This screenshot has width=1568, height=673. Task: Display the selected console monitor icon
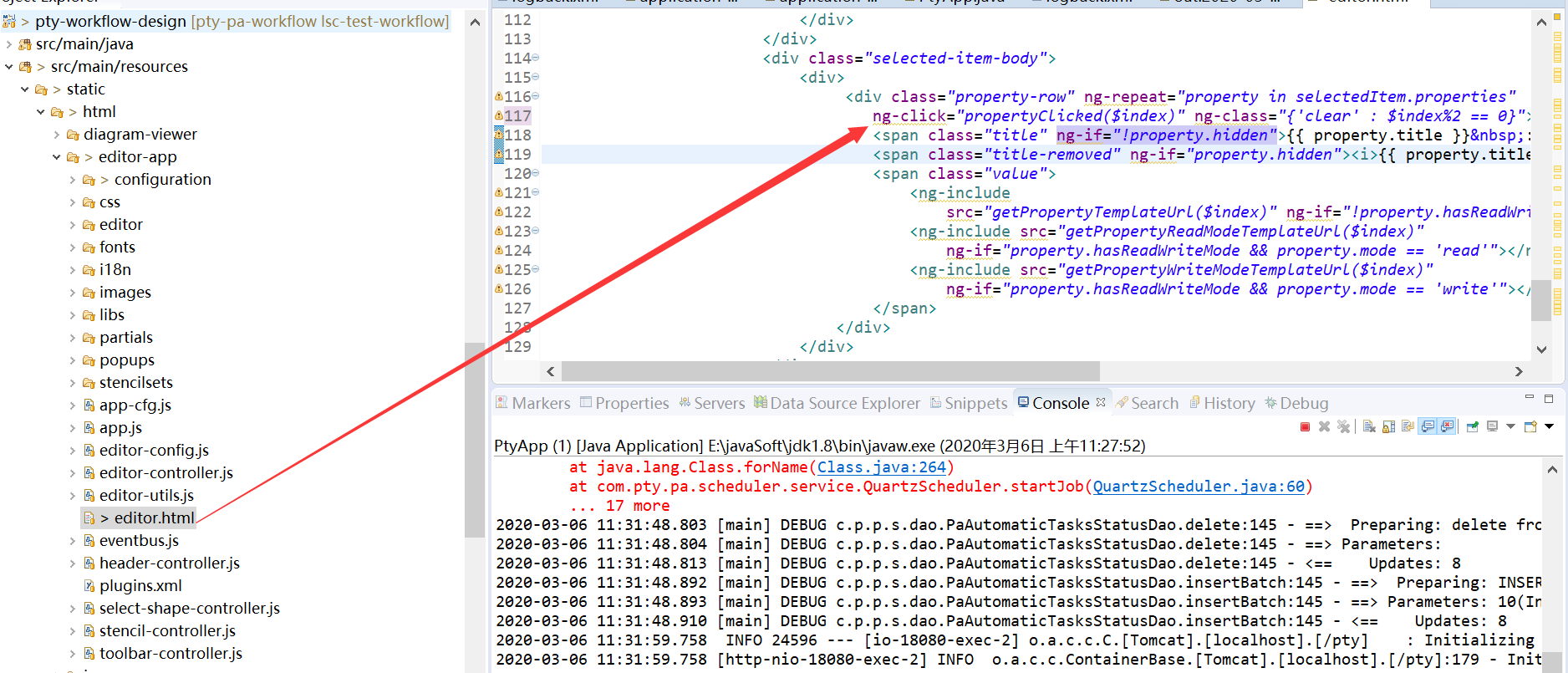click(1492, 426)
